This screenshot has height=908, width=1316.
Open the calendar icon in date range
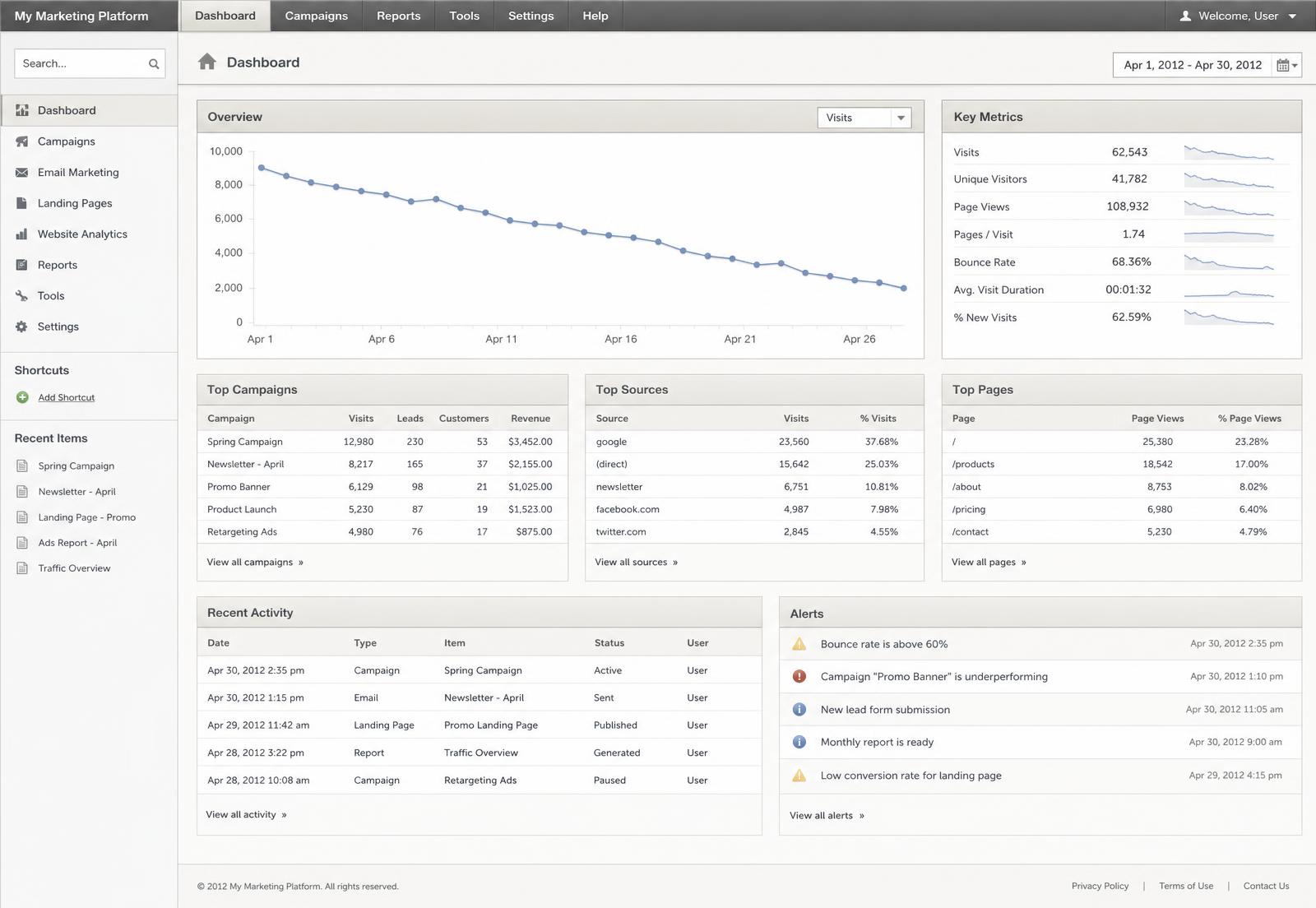point(1282,66)
